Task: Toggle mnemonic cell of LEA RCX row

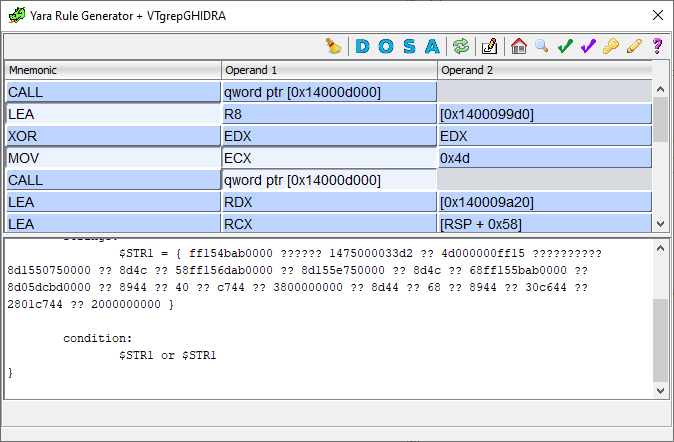Action: click(113, 223)
